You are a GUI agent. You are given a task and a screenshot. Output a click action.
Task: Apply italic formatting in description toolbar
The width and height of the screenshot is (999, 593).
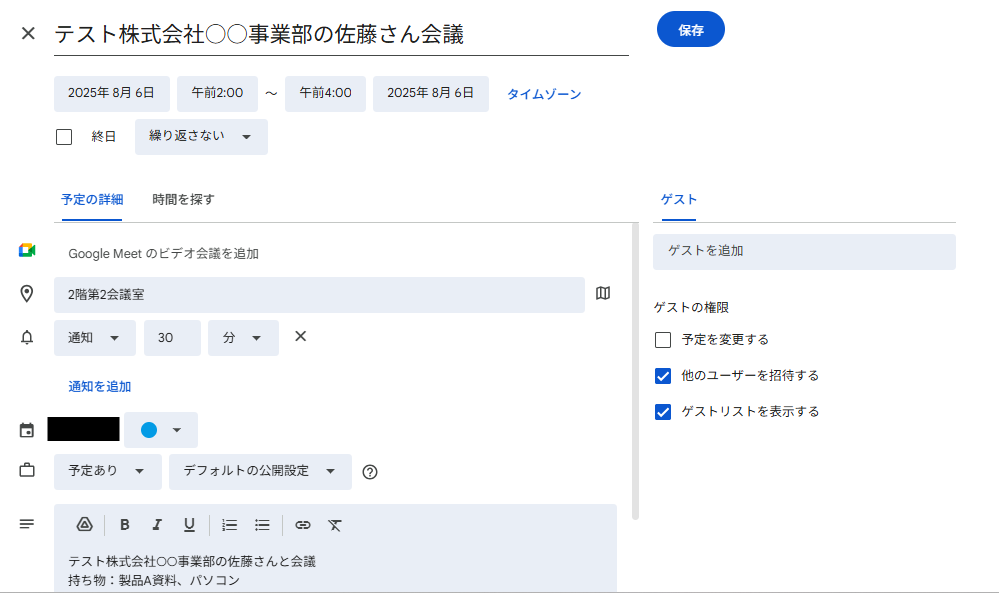pos(157,525)
